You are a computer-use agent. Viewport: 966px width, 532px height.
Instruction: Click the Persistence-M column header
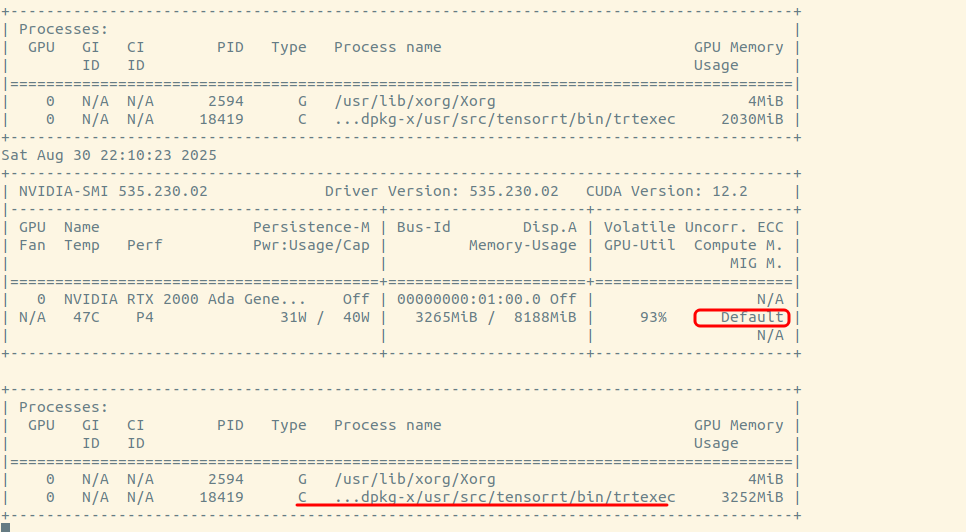click(x=311, y=227)
